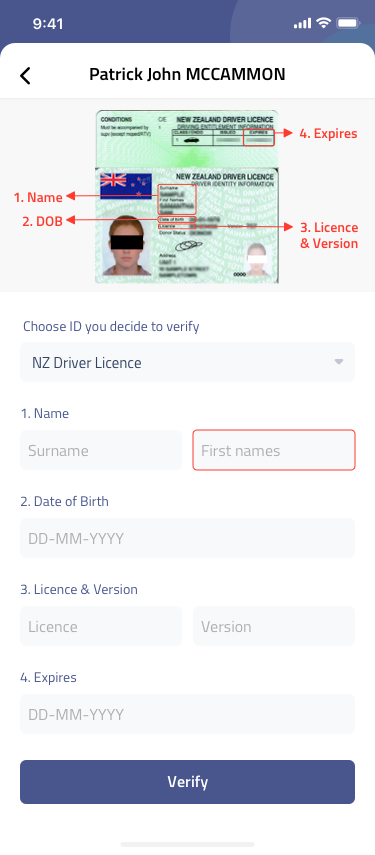375x855 pixels.
Task: Click the 9:41 status bar clock
Action: 48,24
